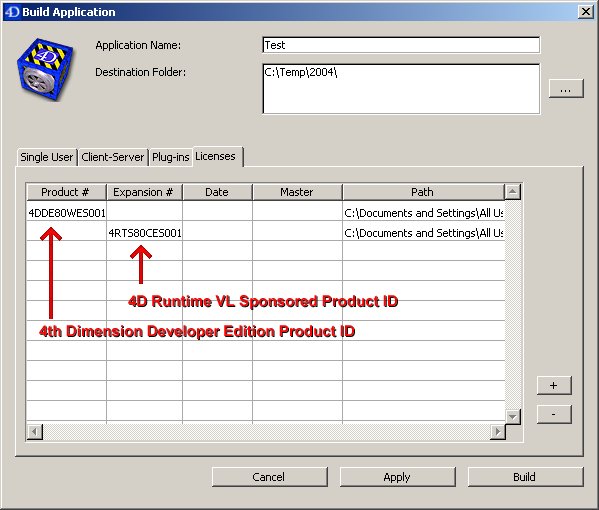Click the Date column header
The width and height of the screenshot is (599, 510).
point(217,192)
